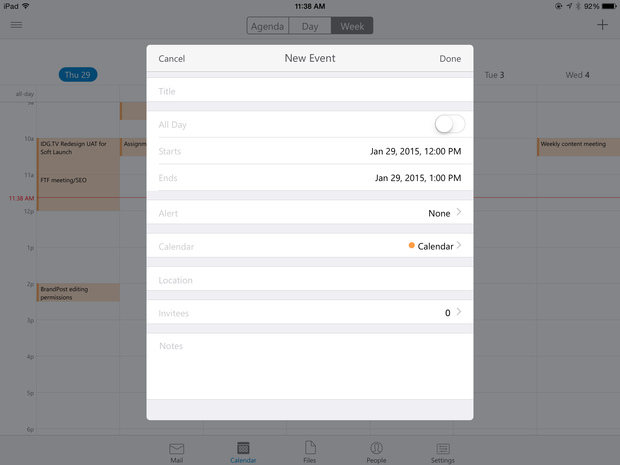This screenshot has width=620, height=465.
Task: Switch to Agenda view
Action: coord(268,26)
